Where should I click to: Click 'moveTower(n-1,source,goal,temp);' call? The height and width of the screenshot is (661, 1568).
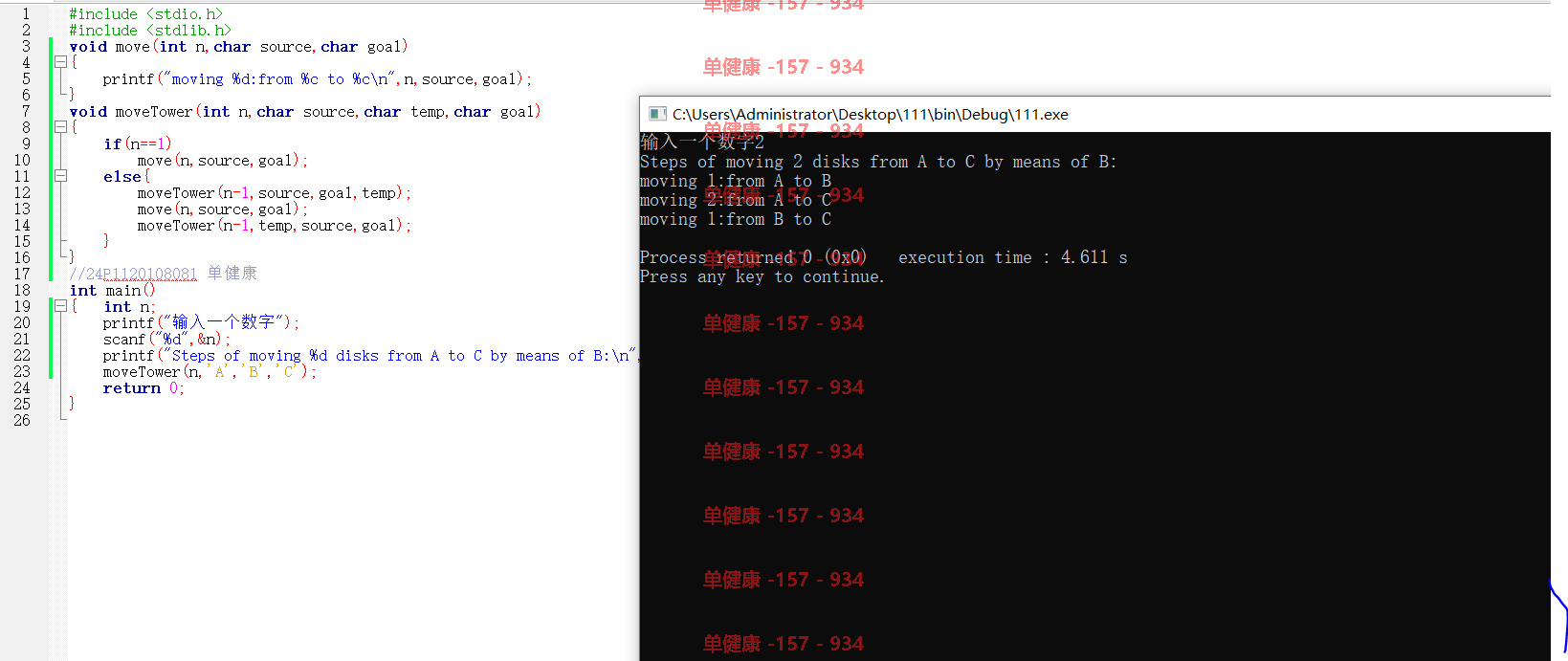(274, 193)
